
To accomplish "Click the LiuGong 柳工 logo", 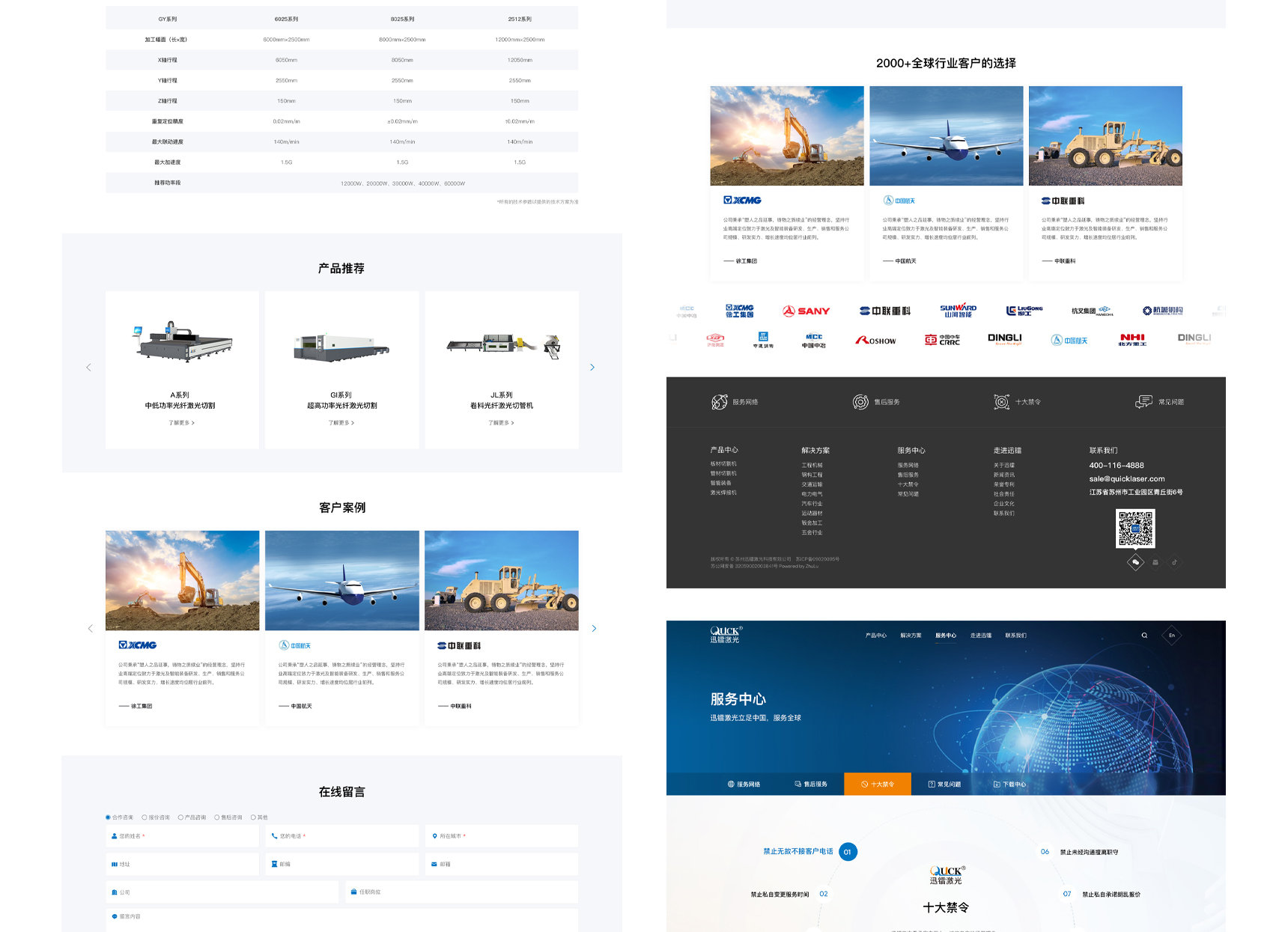I will click(1024, 311).
